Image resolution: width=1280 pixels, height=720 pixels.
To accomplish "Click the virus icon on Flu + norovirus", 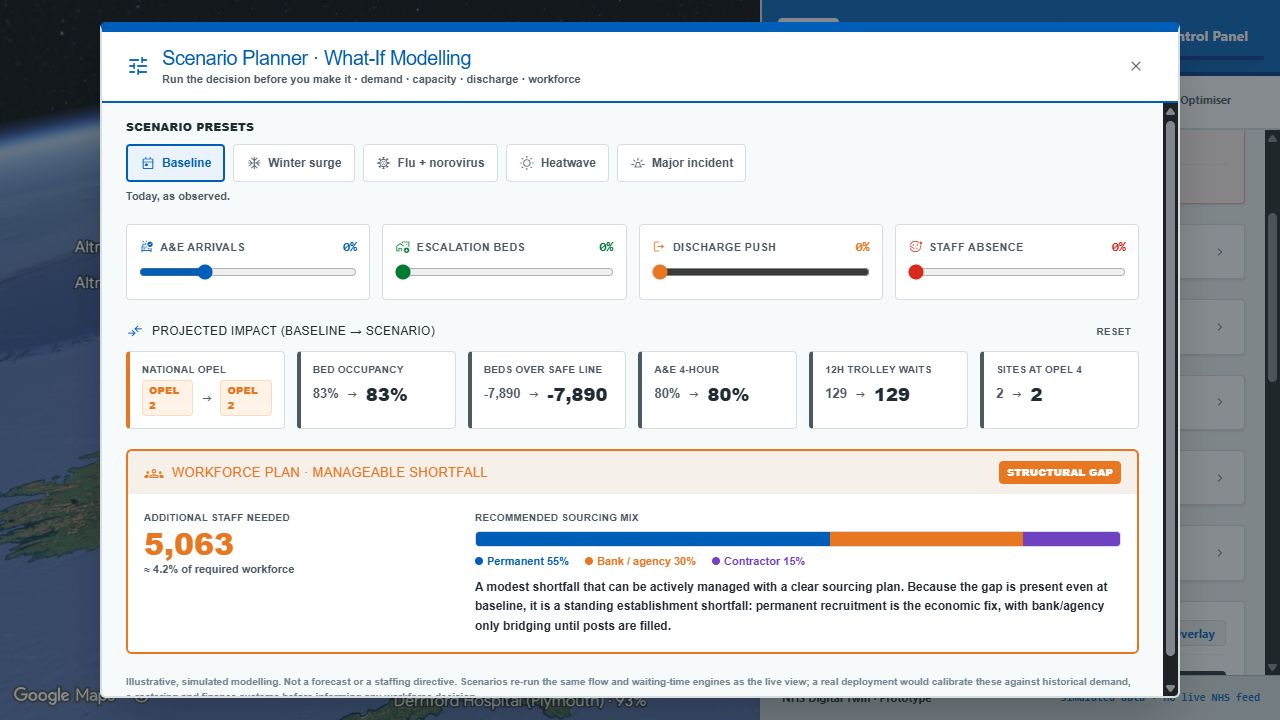I will 384,163.
